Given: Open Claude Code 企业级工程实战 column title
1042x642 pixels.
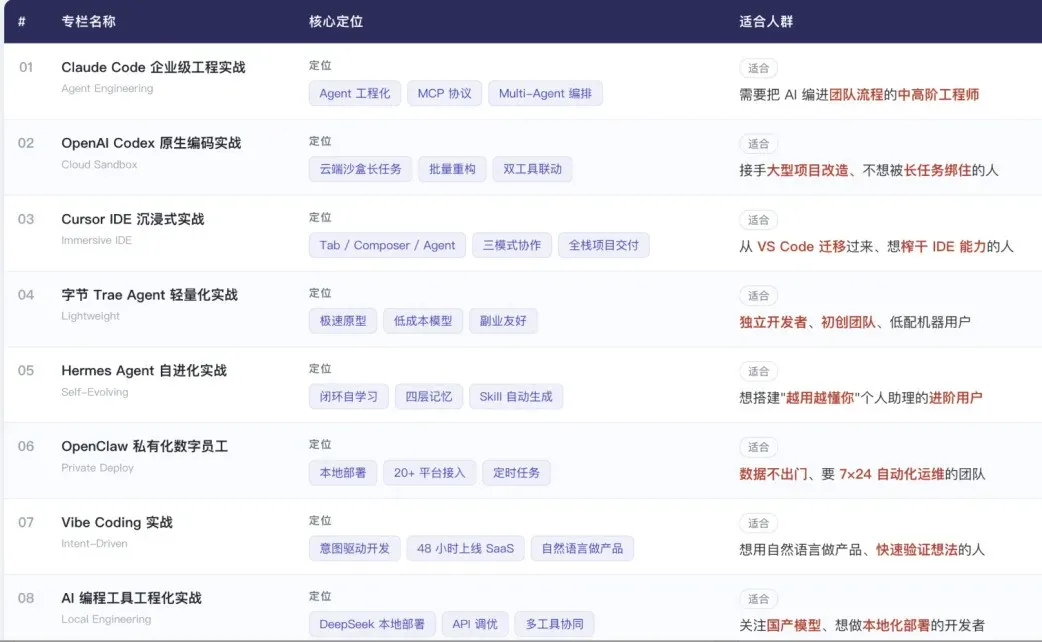Looking at the screenshot, I should [x=154, y=67].
